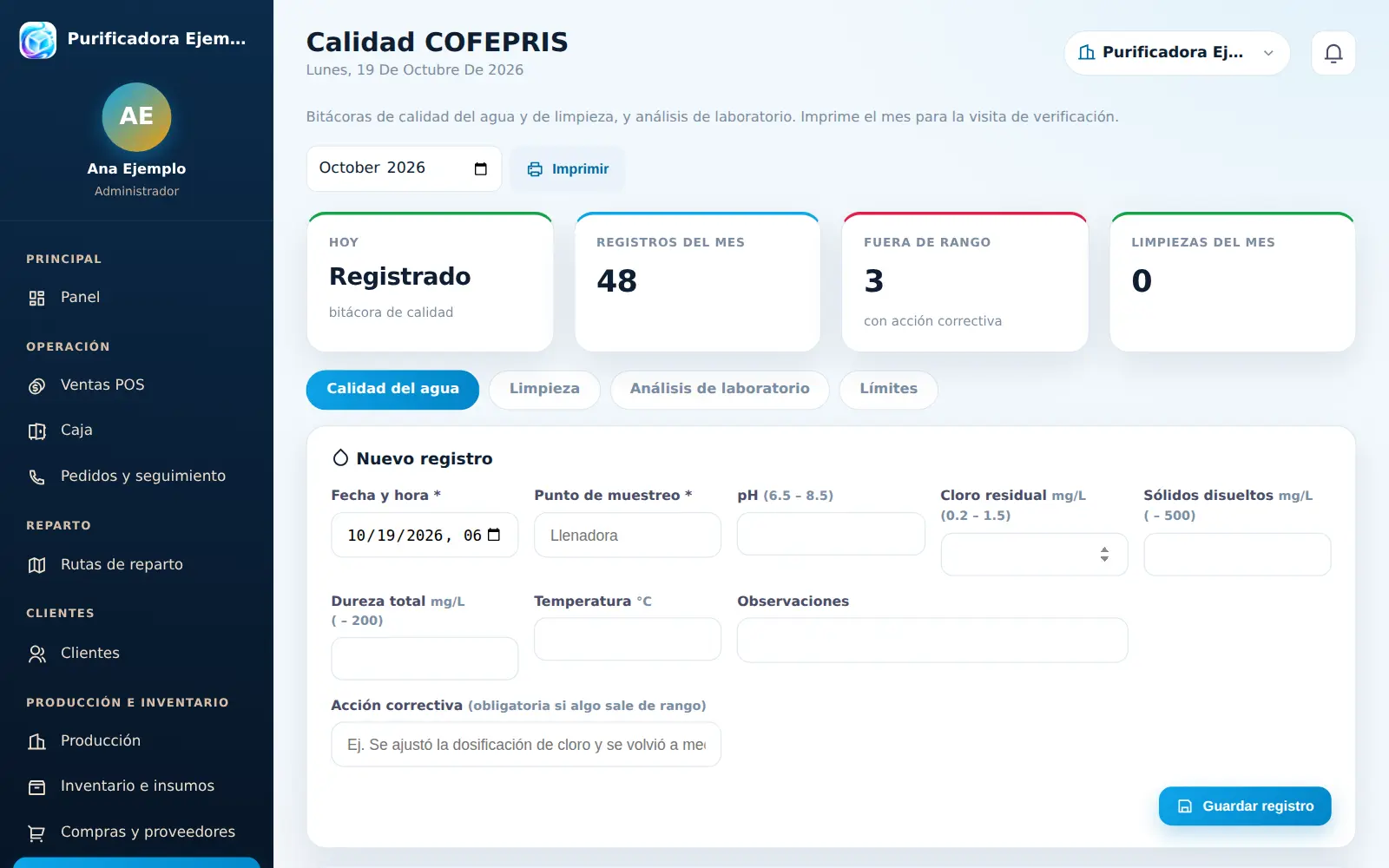Open Rutas de reparto page
The width and height of the screenshot is (1389, 868).
(x=136, y=565)
